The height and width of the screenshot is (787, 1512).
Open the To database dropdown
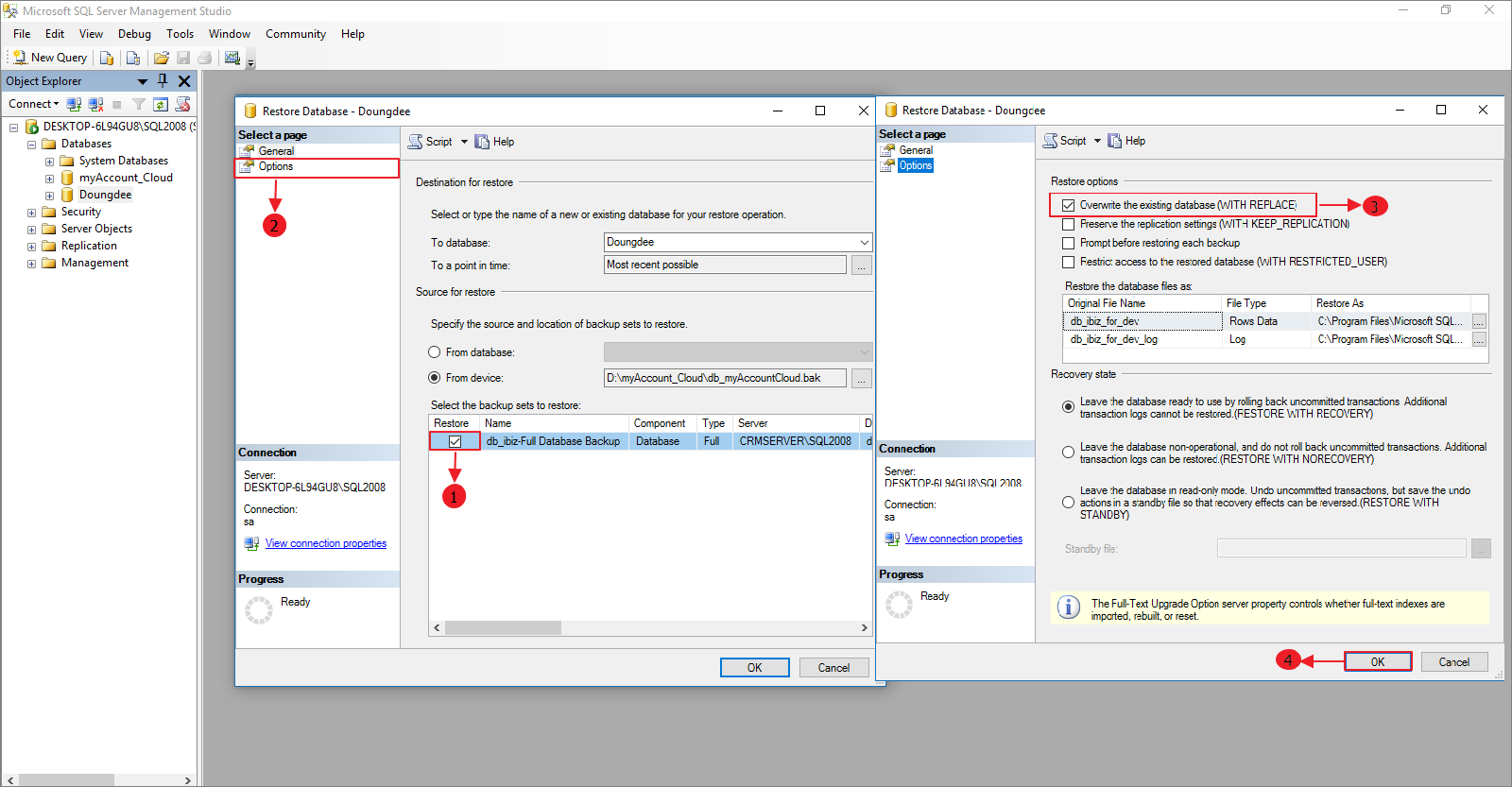coord(864,243)
